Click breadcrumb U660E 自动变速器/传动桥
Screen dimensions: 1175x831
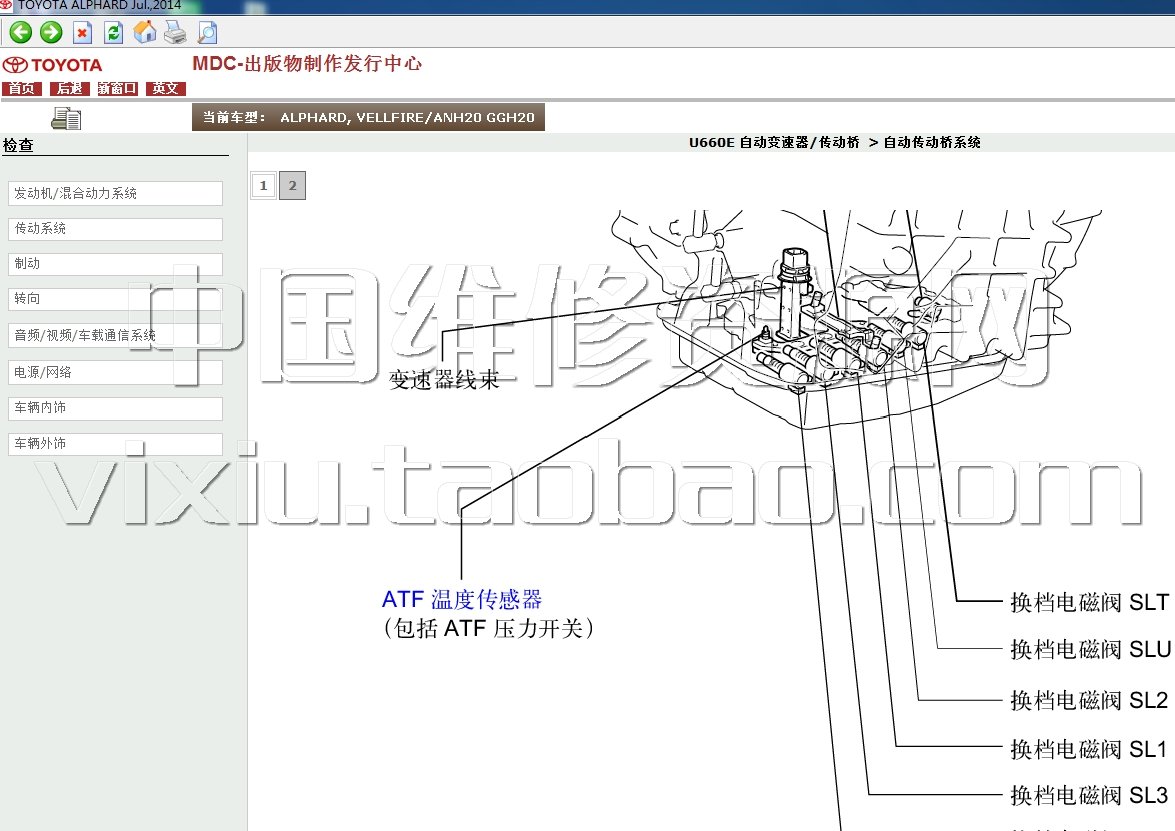pos(774,142)
